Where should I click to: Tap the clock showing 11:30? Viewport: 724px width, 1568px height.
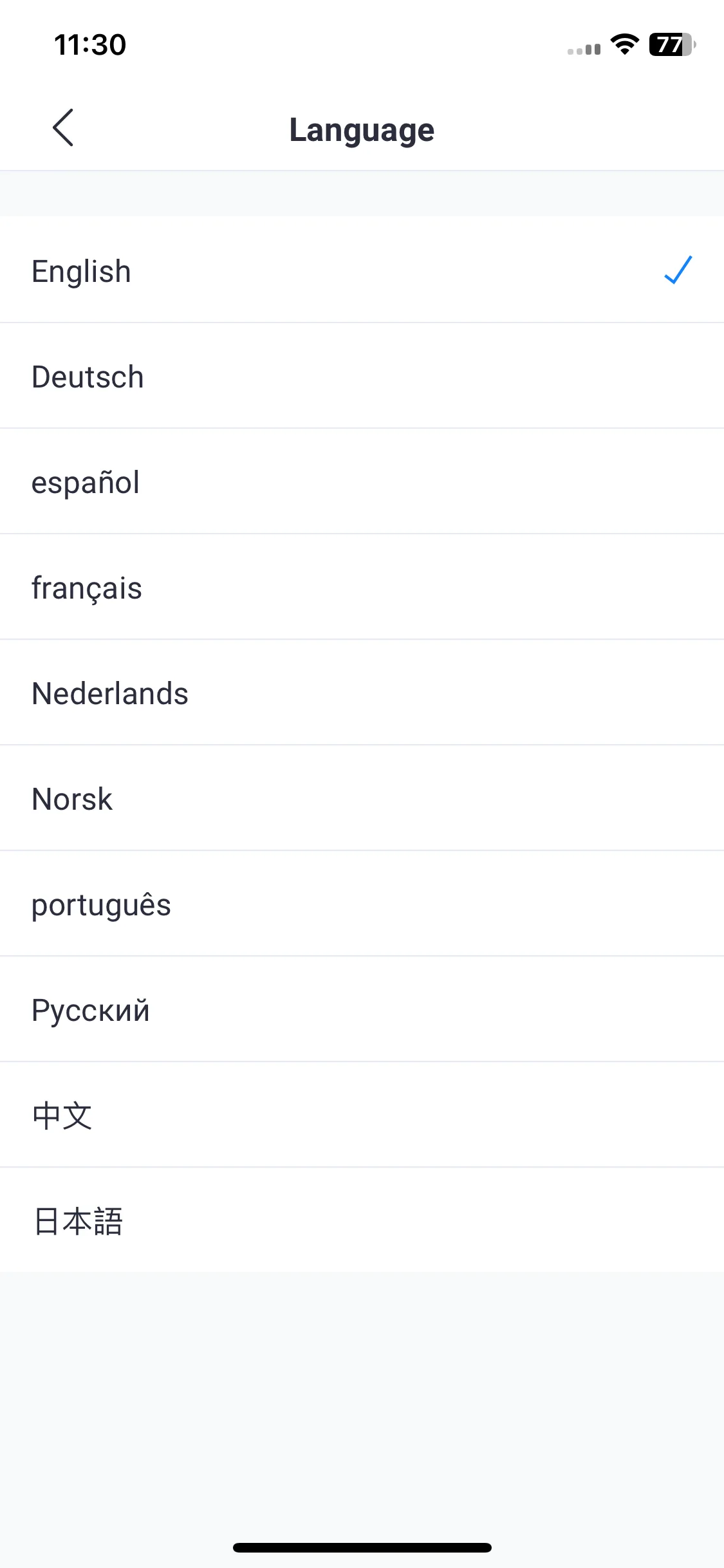tap(90, 44)
